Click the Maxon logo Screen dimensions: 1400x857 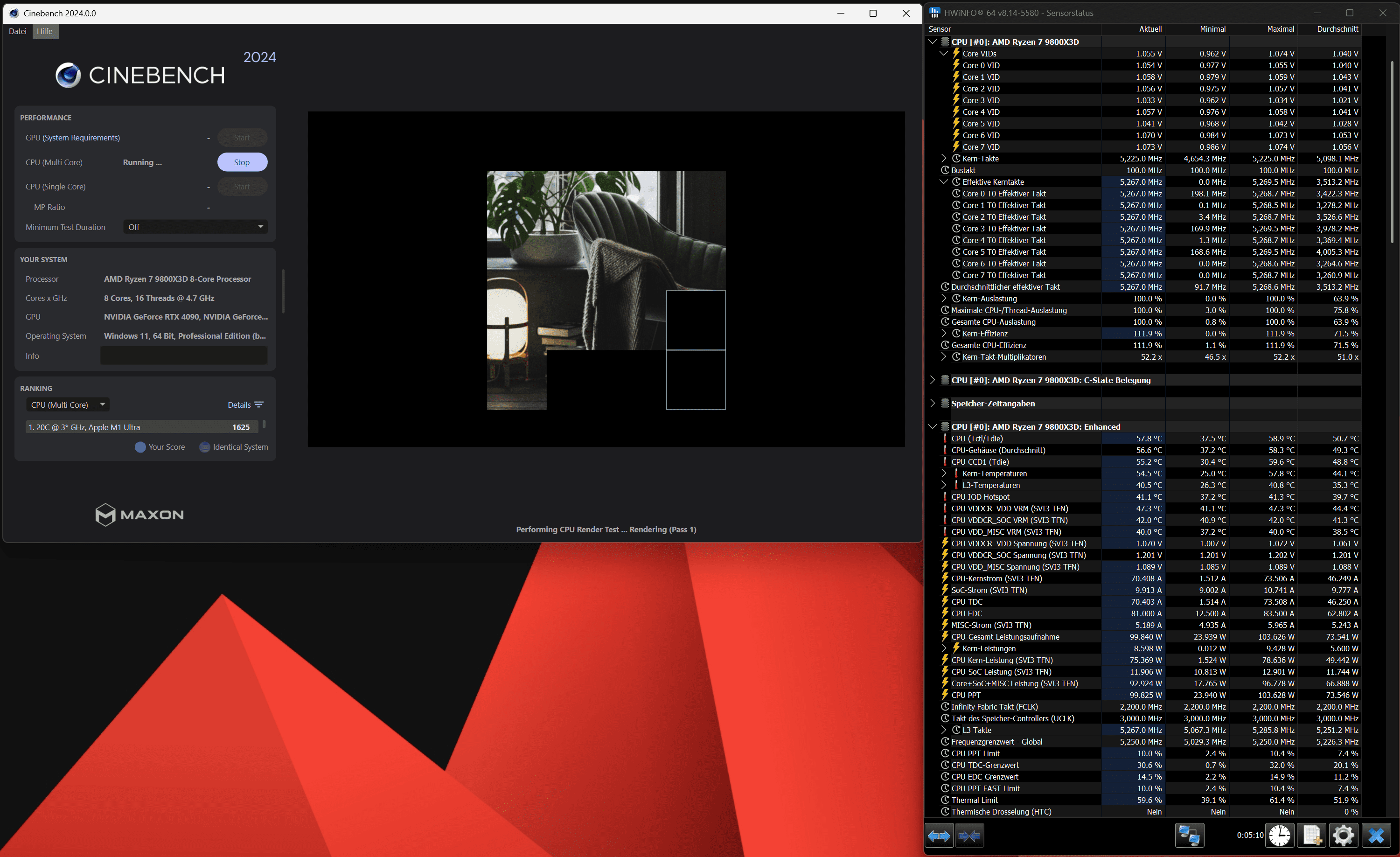139,515
